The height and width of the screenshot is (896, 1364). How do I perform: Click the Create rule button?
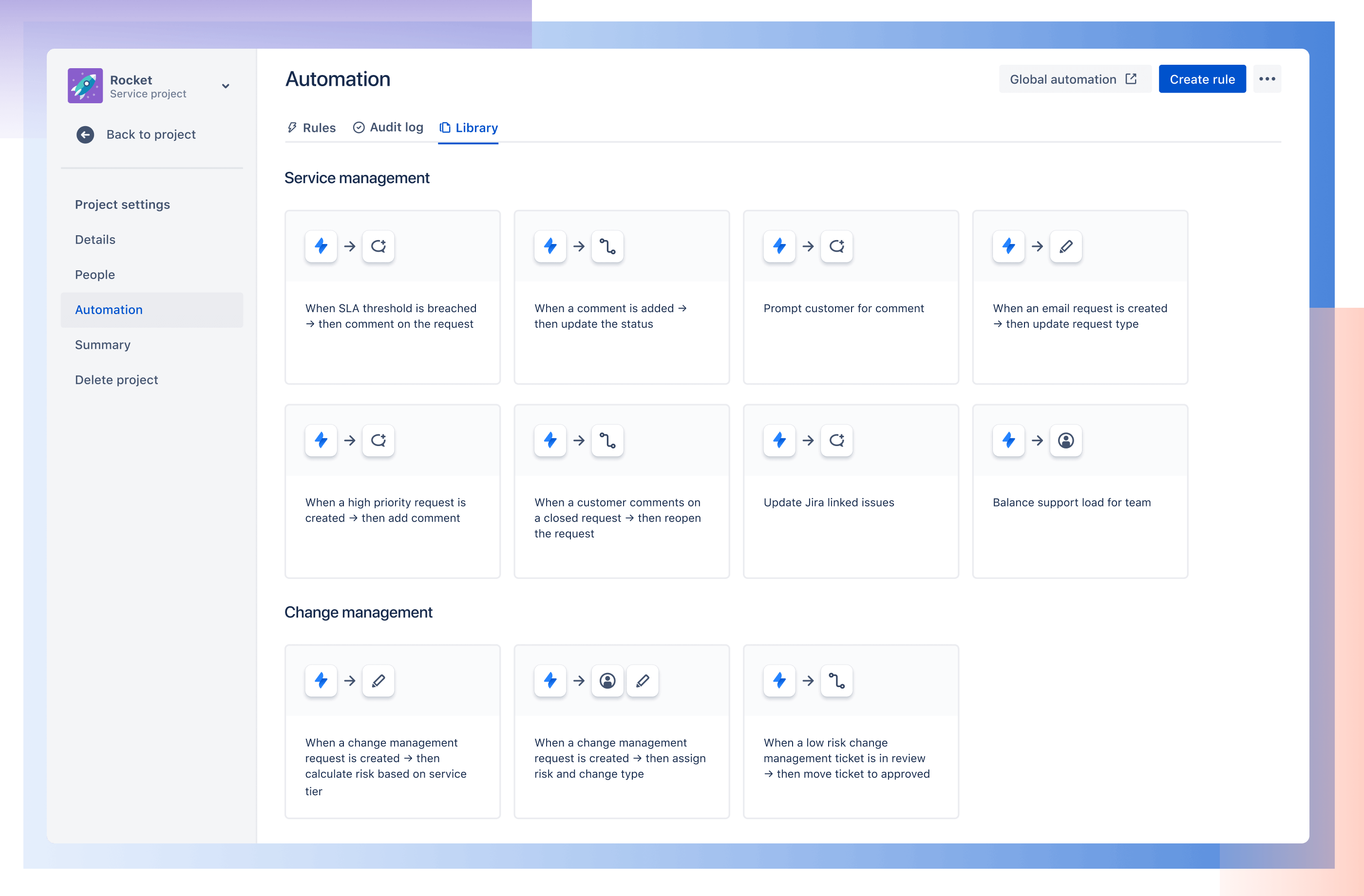tap(1200, 79)
